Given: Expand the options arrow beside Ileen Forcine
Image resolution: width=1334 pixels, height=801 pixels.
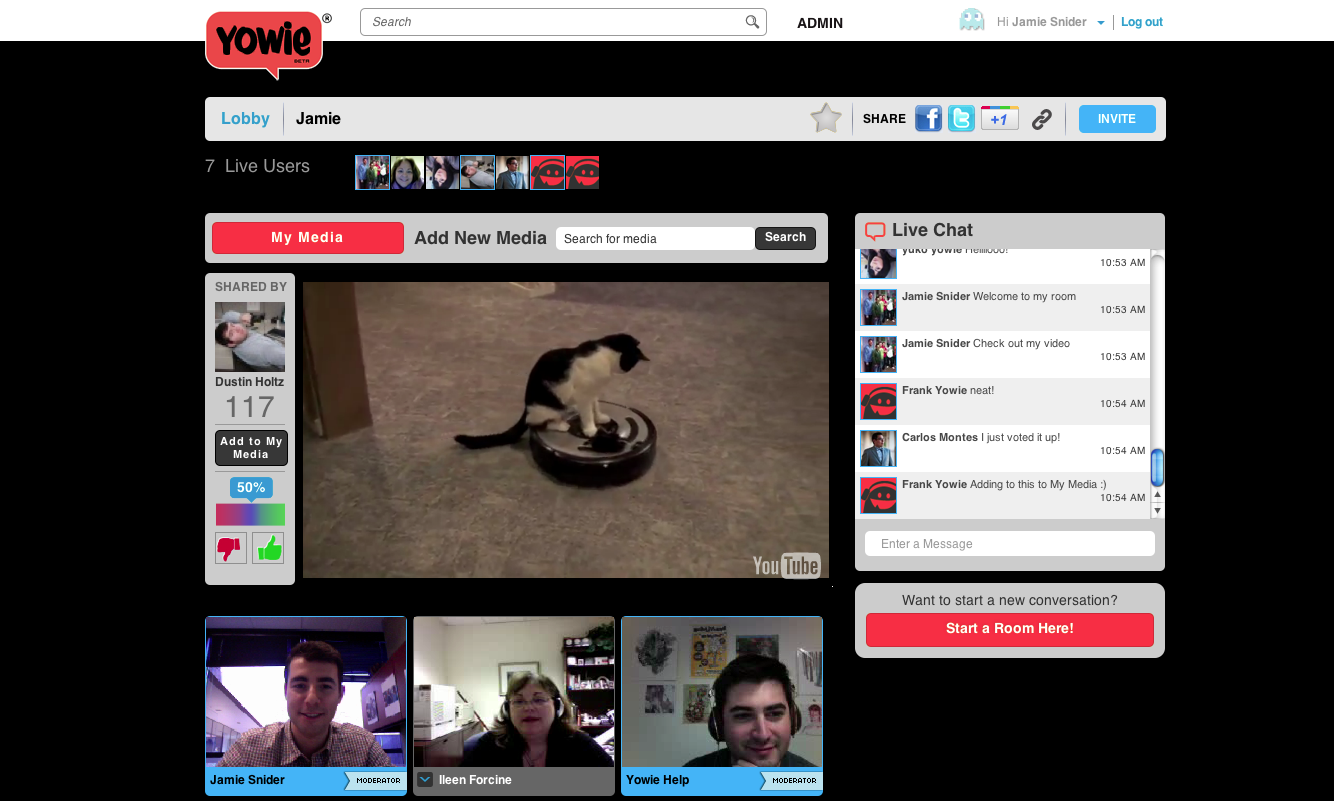Looking at the screenshot, I should (x=425, y=780).
